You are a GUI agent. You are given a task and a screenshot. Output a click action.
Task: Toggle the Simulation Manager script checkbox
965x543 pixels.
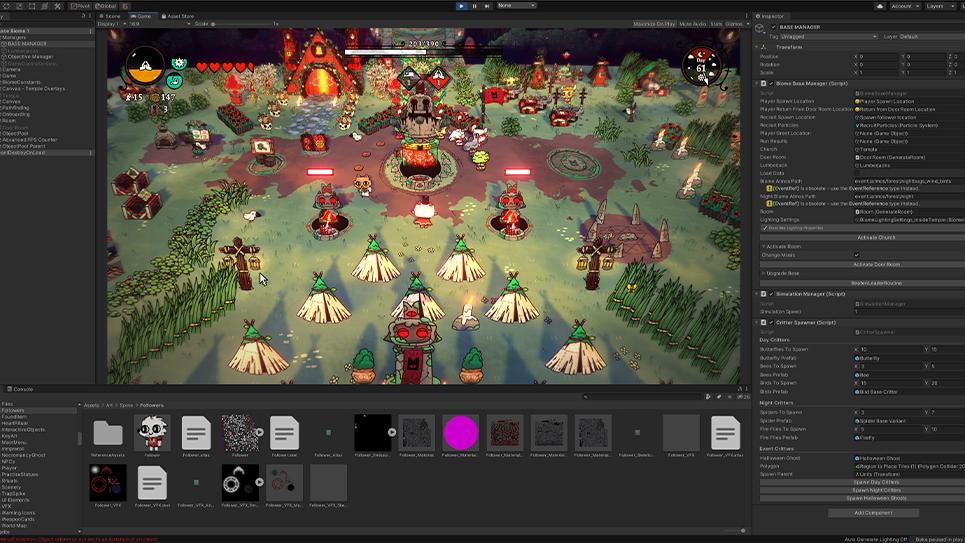(771, 294)
